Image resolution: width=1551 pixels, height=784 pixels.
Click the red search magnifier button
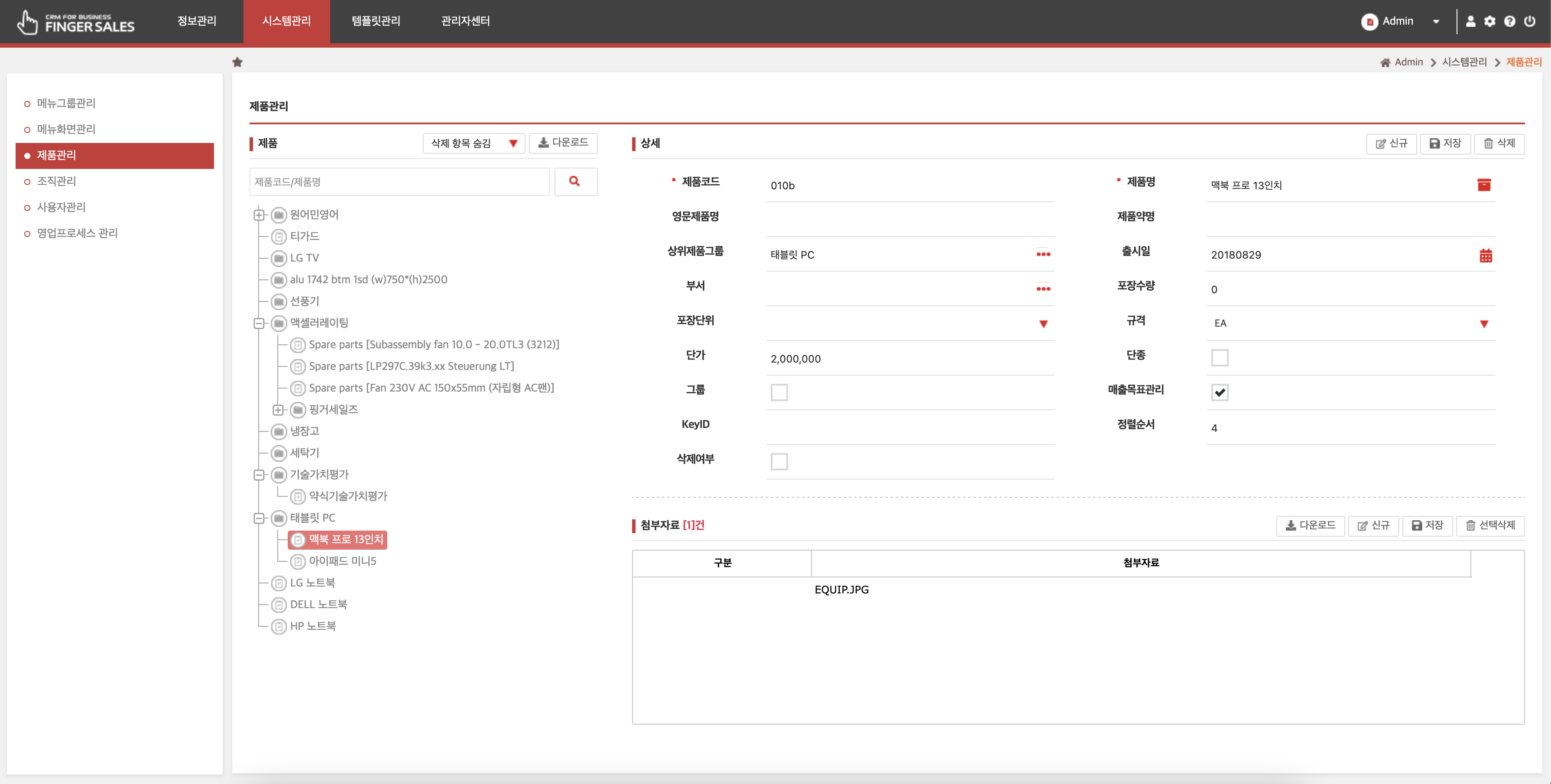click(575, 181)
